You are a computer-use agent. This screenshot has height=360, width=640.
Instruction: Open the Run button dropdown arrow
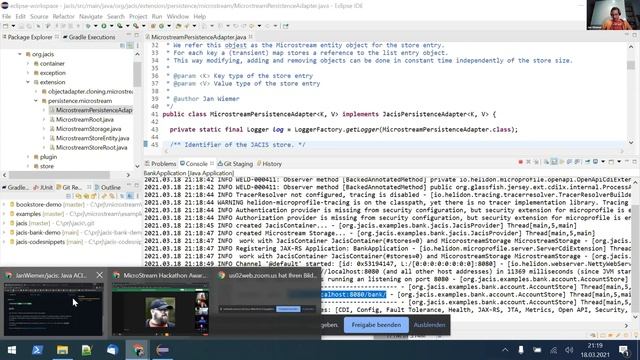point(111,26)
